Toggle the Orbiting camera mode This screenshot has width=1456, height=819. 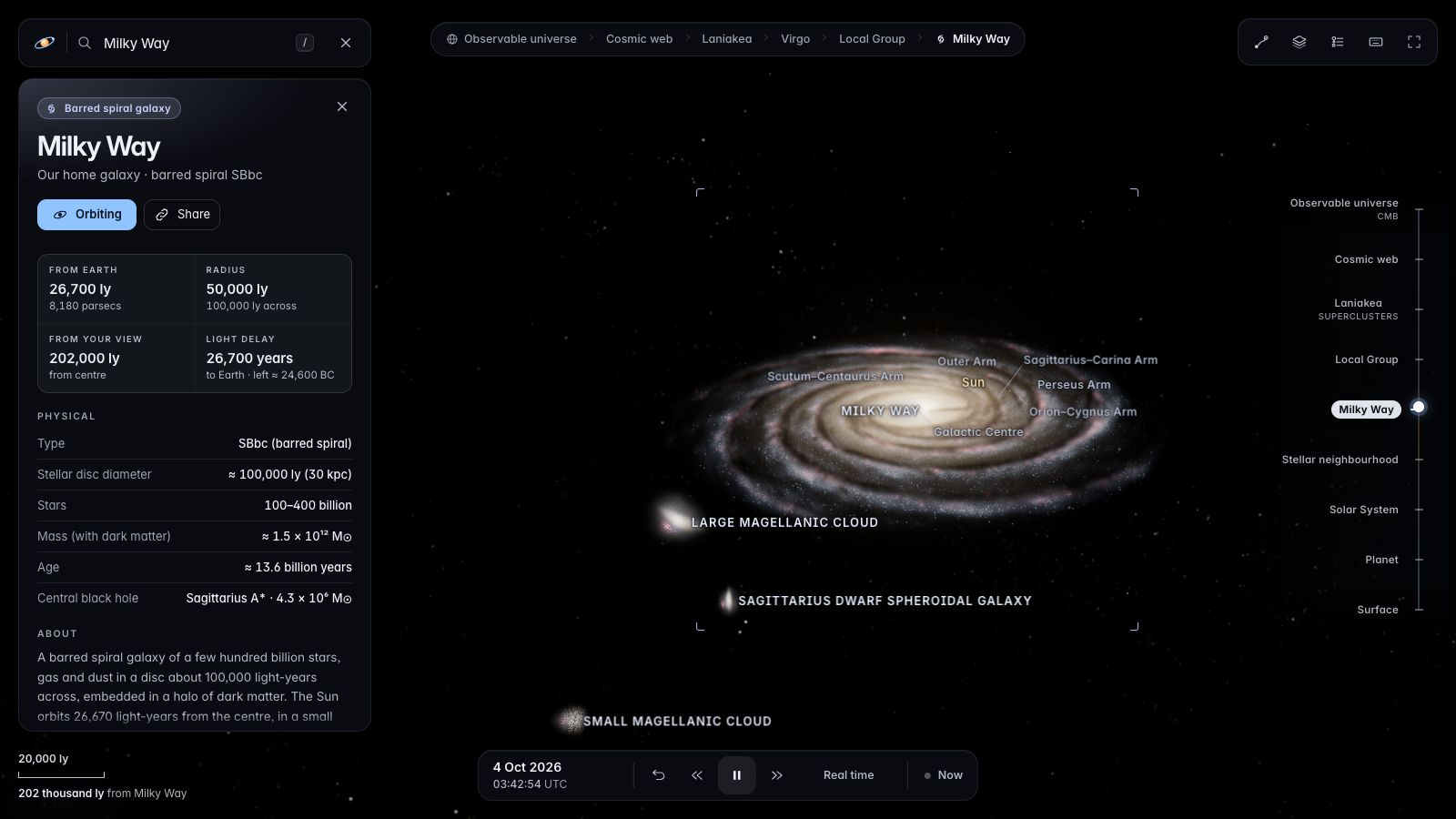tap(86, 215)
